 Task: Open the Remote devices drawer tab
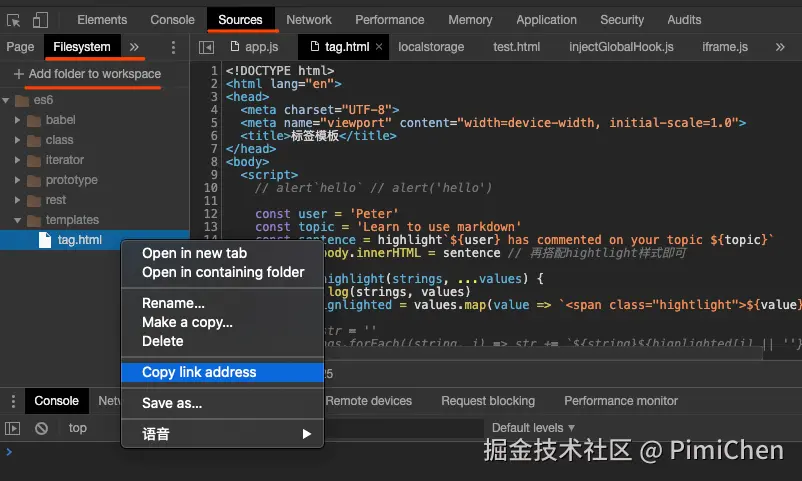pos(369,401)
